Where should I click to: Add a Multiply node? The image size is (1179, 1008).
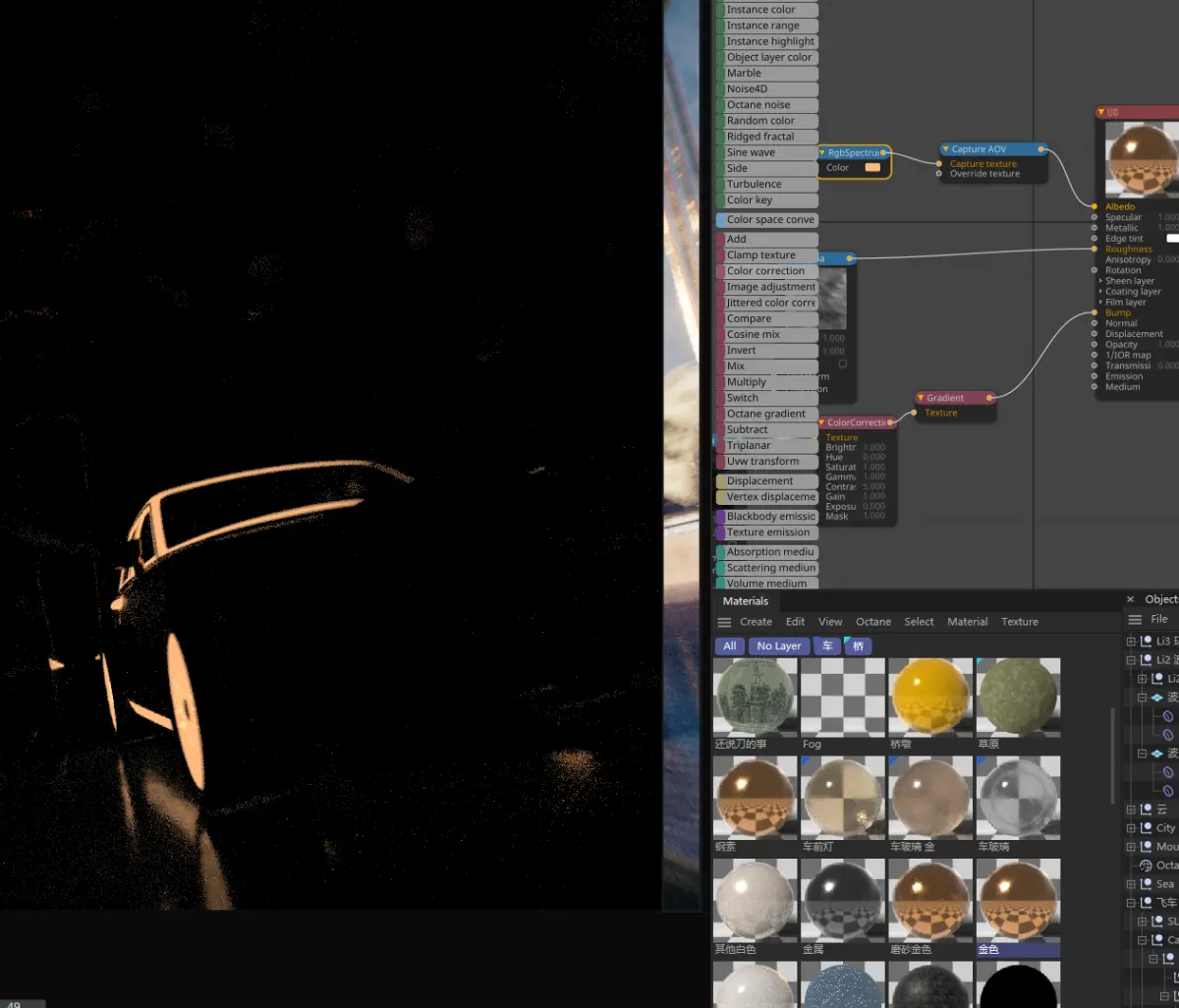[768, 382]
